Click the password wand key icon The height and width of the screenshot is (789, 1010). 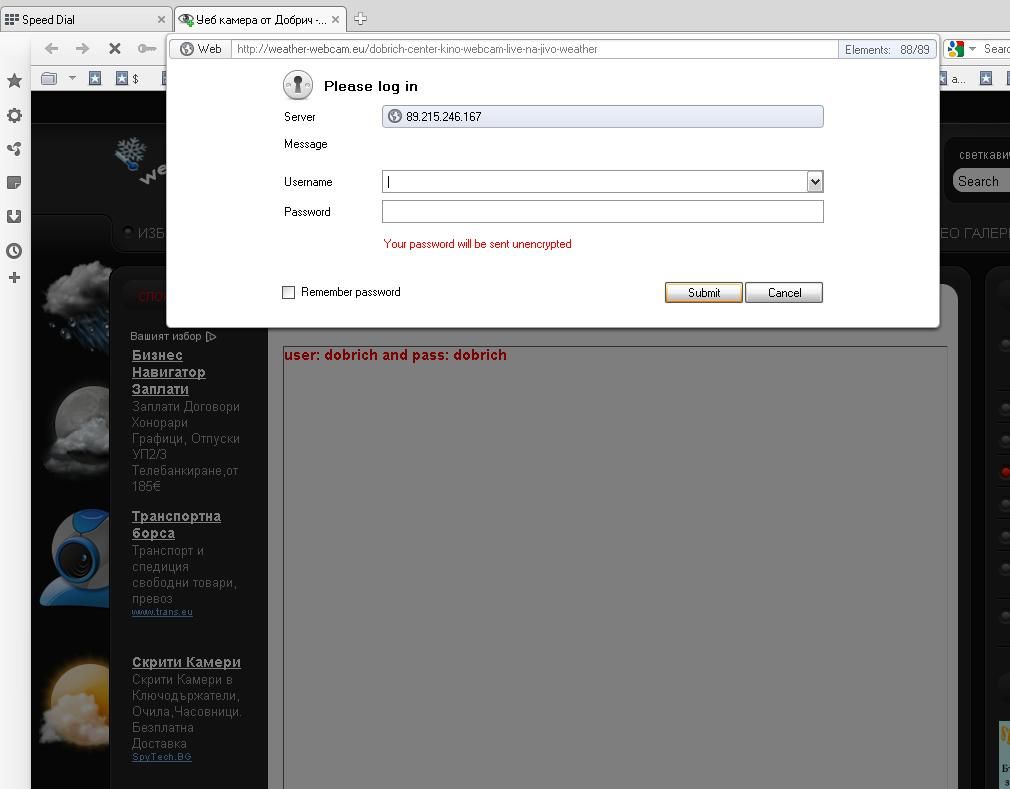tap(147, 48)
